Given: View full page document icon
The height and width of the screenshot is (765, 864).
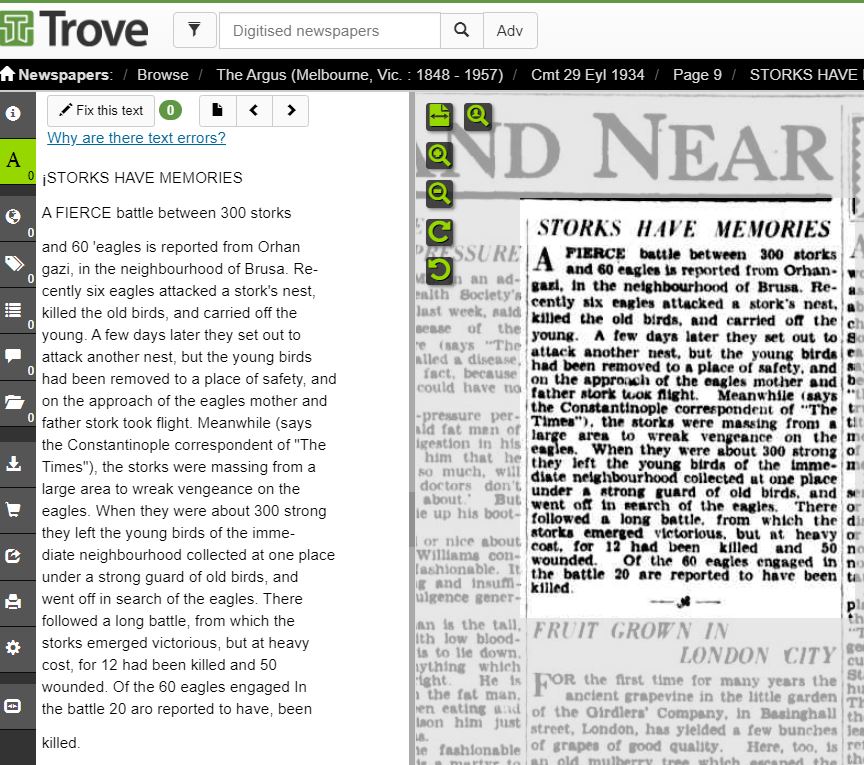Looking at the screenshot, I should [x=217, y=110].
